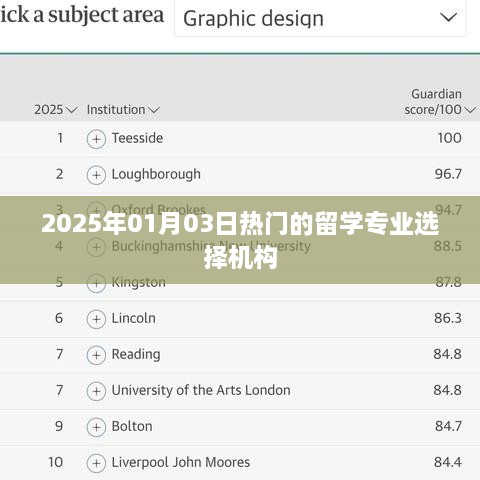Image resolution: width=480 pixels, height=480 pixels.
Task: Expand the Loughborough row plus icon
Action: [96, 175]
